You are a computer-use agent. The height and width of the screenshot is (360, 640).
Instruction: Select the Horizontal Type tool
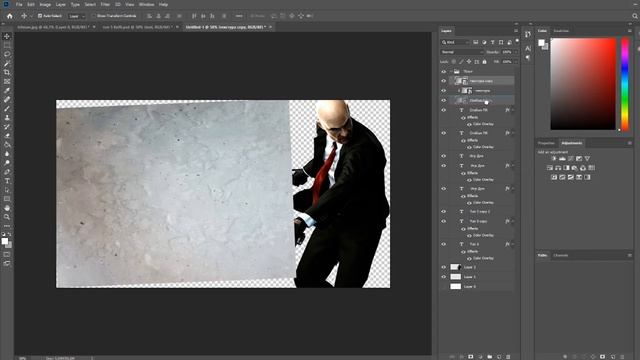pos(7,181)
